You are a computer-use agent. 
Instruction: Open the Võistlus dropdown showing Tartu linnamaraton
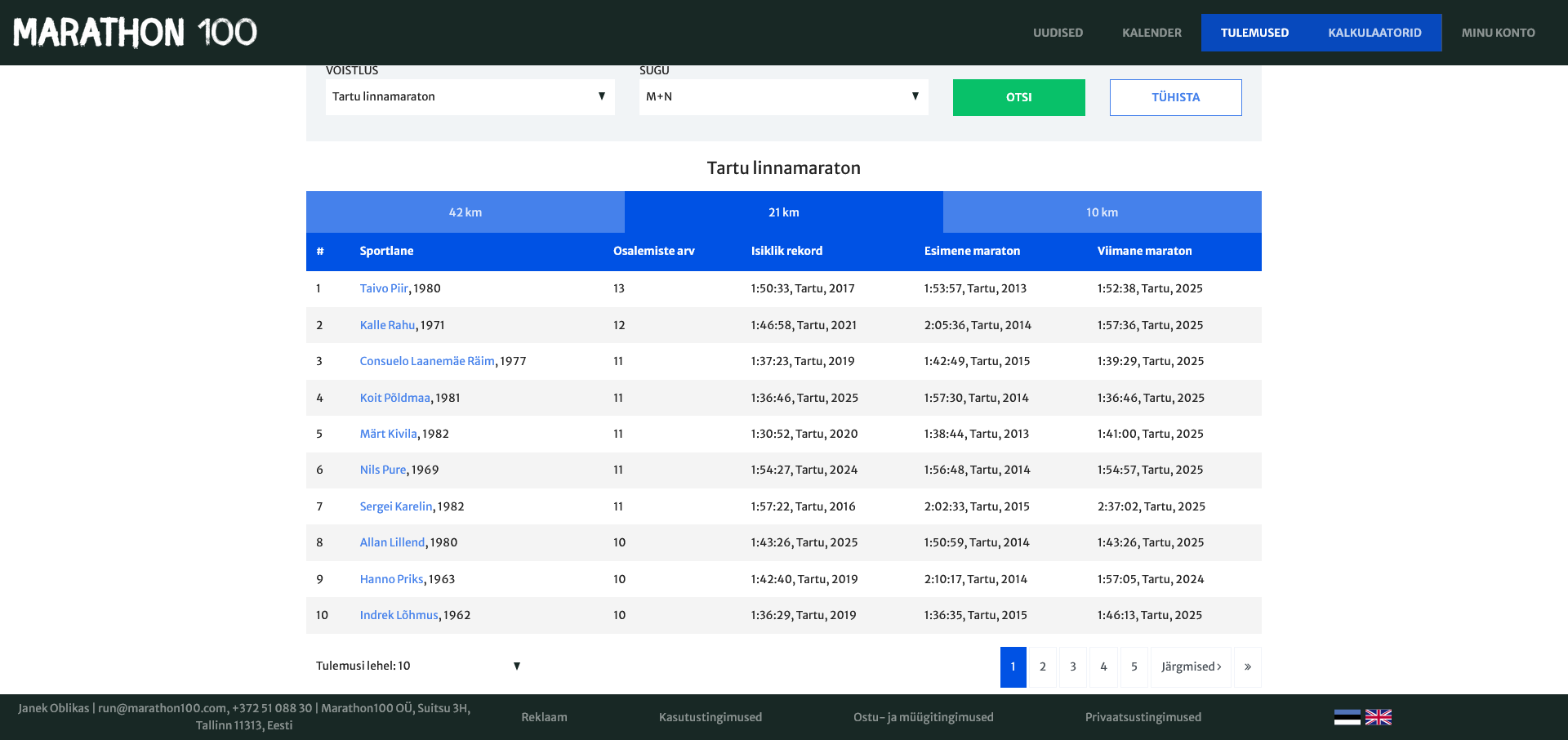pos(470,96)
